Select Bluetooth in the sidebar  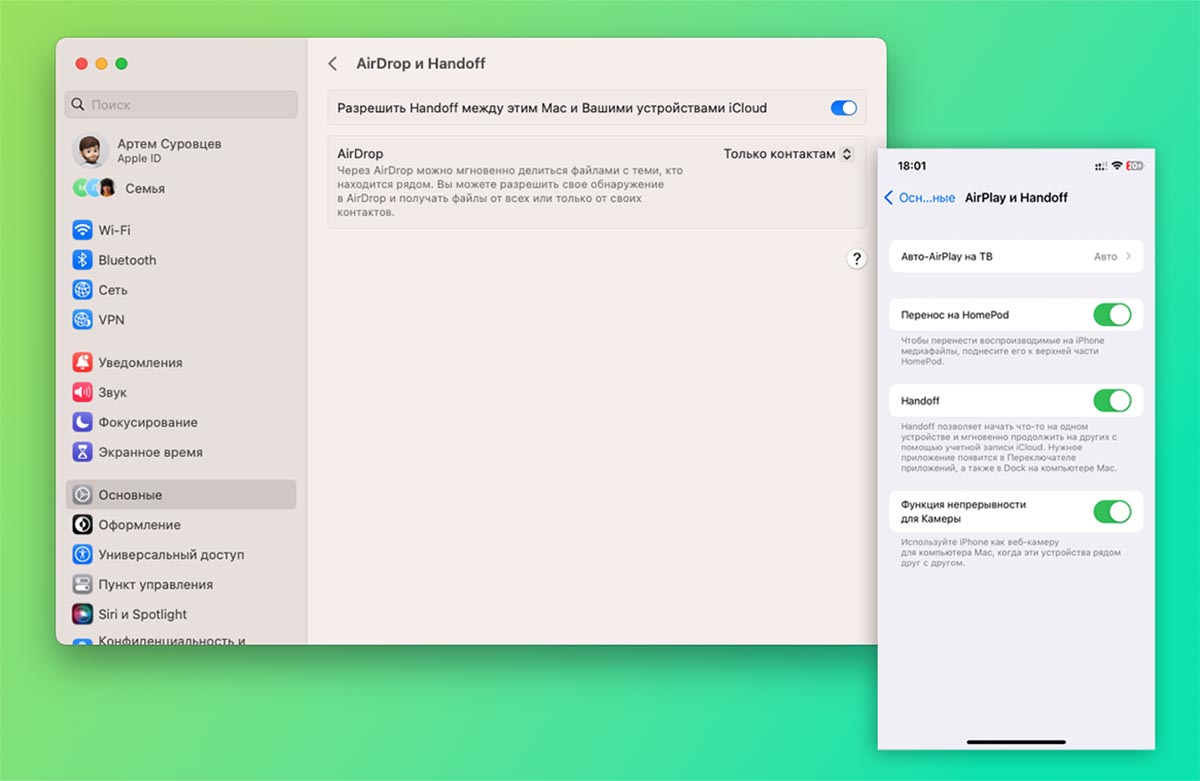click(181, 260)
